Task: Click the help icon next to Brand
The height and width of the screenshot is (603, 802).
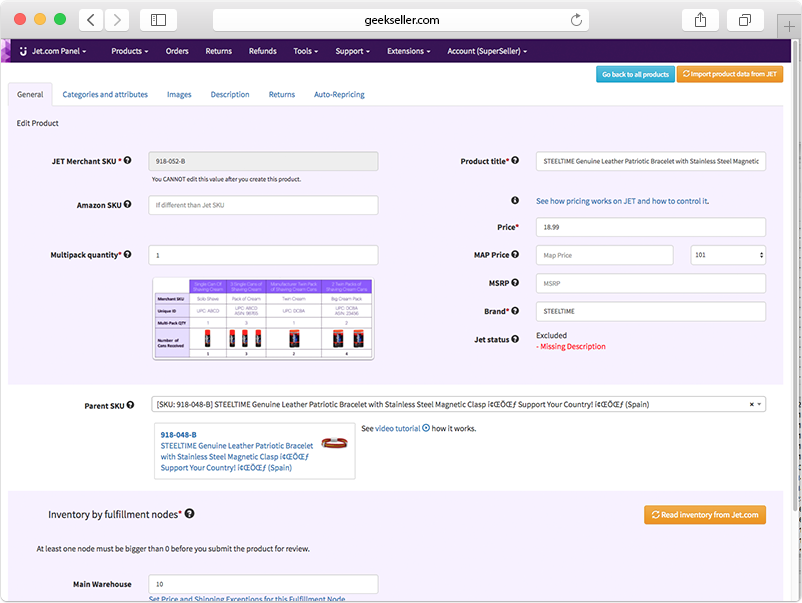Action: (513, 311)
